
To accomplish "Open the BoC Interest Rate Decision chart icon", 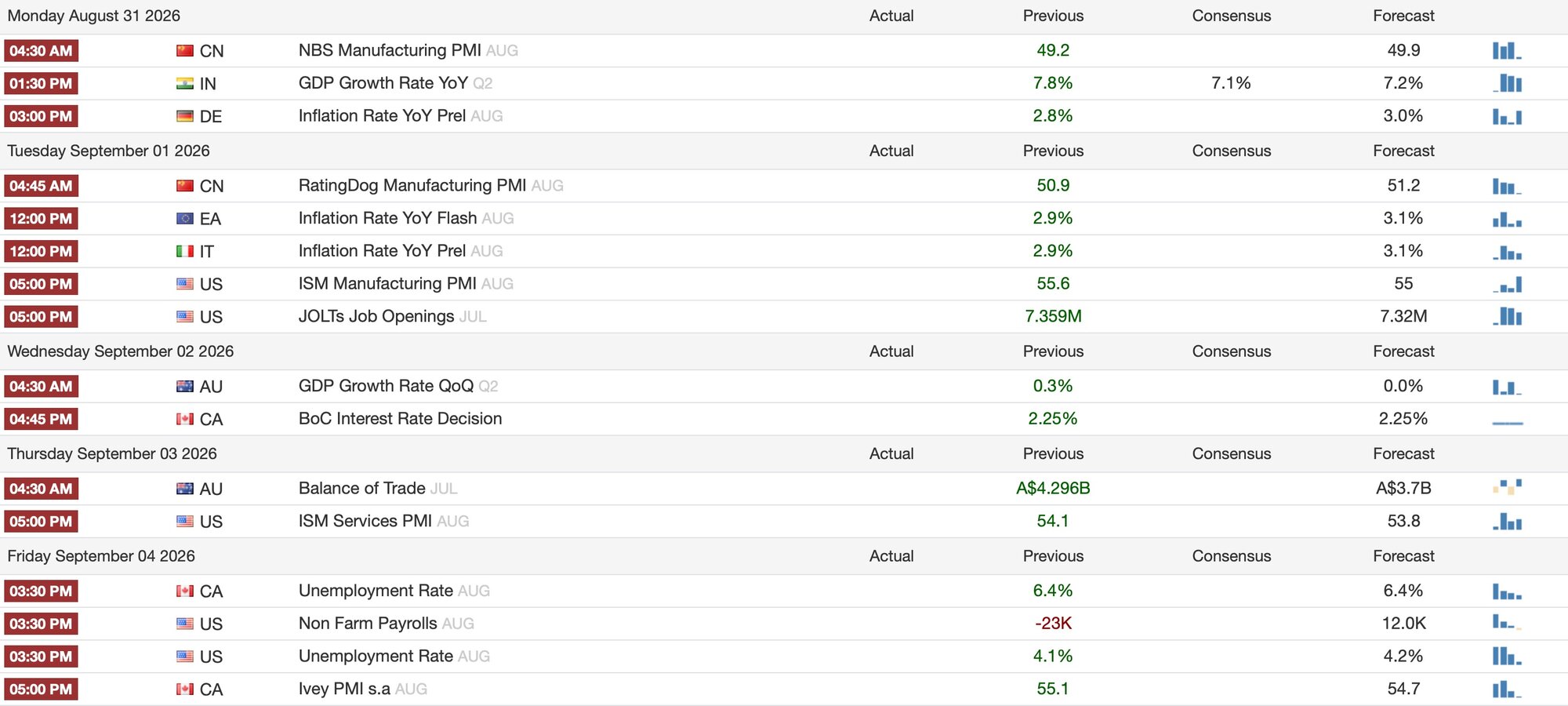I will [x=1507, y=420].
